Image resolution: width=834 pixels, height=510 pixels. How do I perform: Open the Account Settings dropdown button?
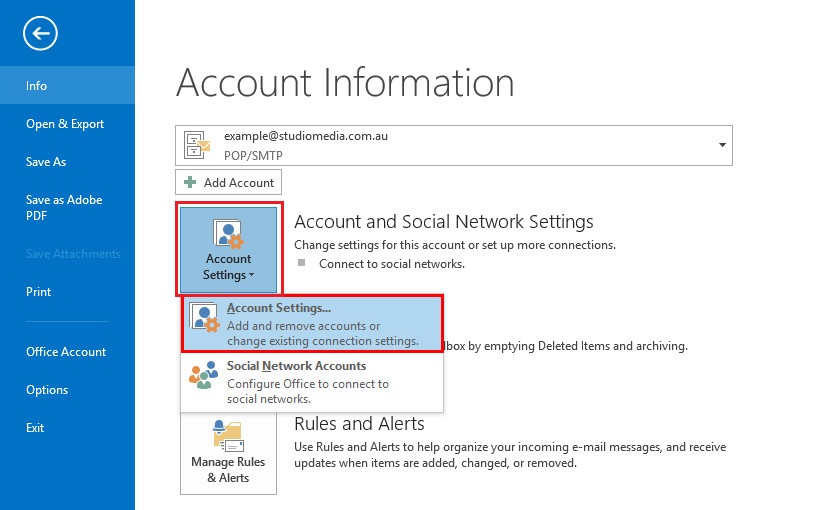pyautogui.click(x=229, y=249)
